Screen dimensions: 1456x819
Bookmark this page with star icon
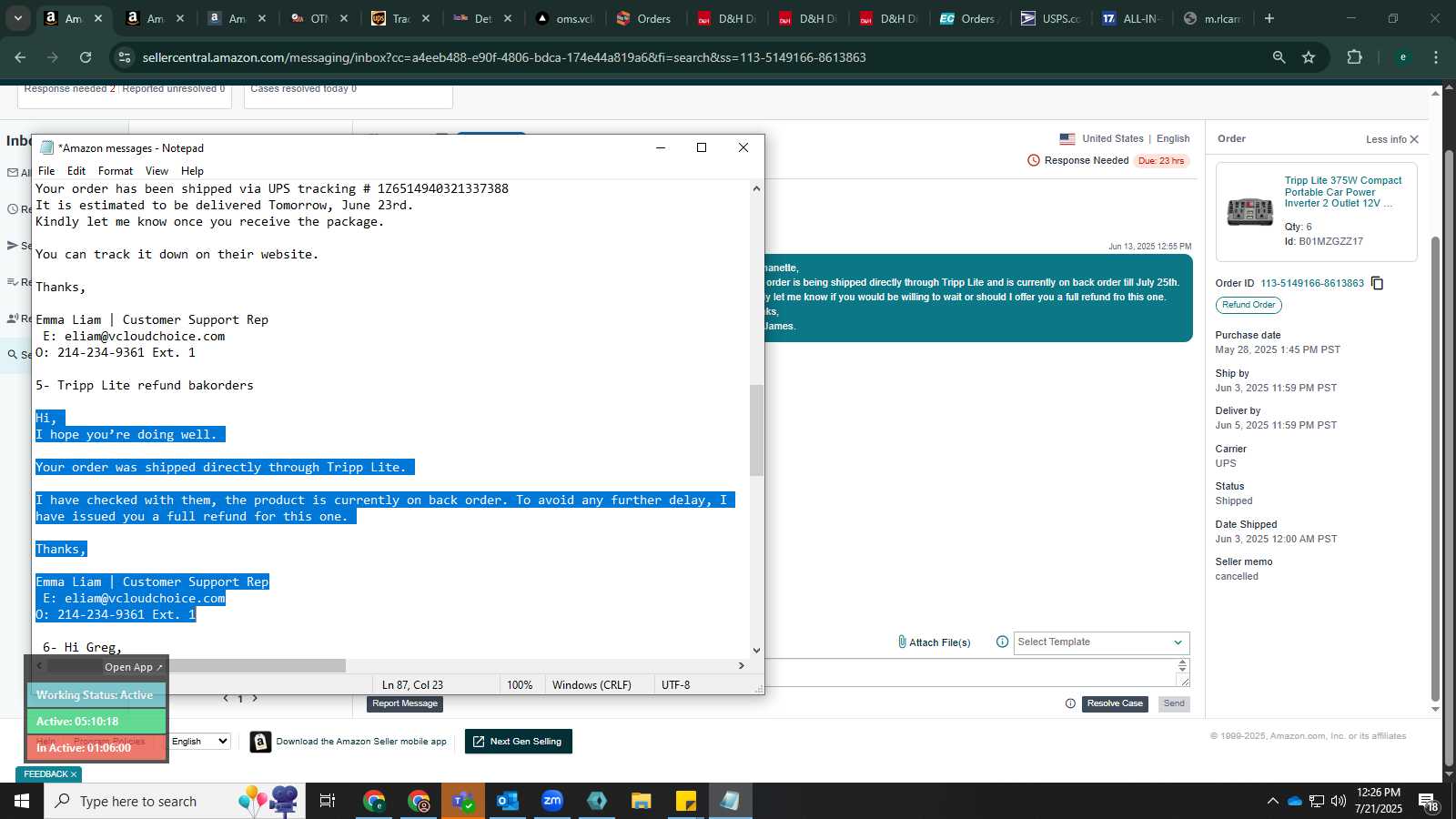coord(1309,57)
